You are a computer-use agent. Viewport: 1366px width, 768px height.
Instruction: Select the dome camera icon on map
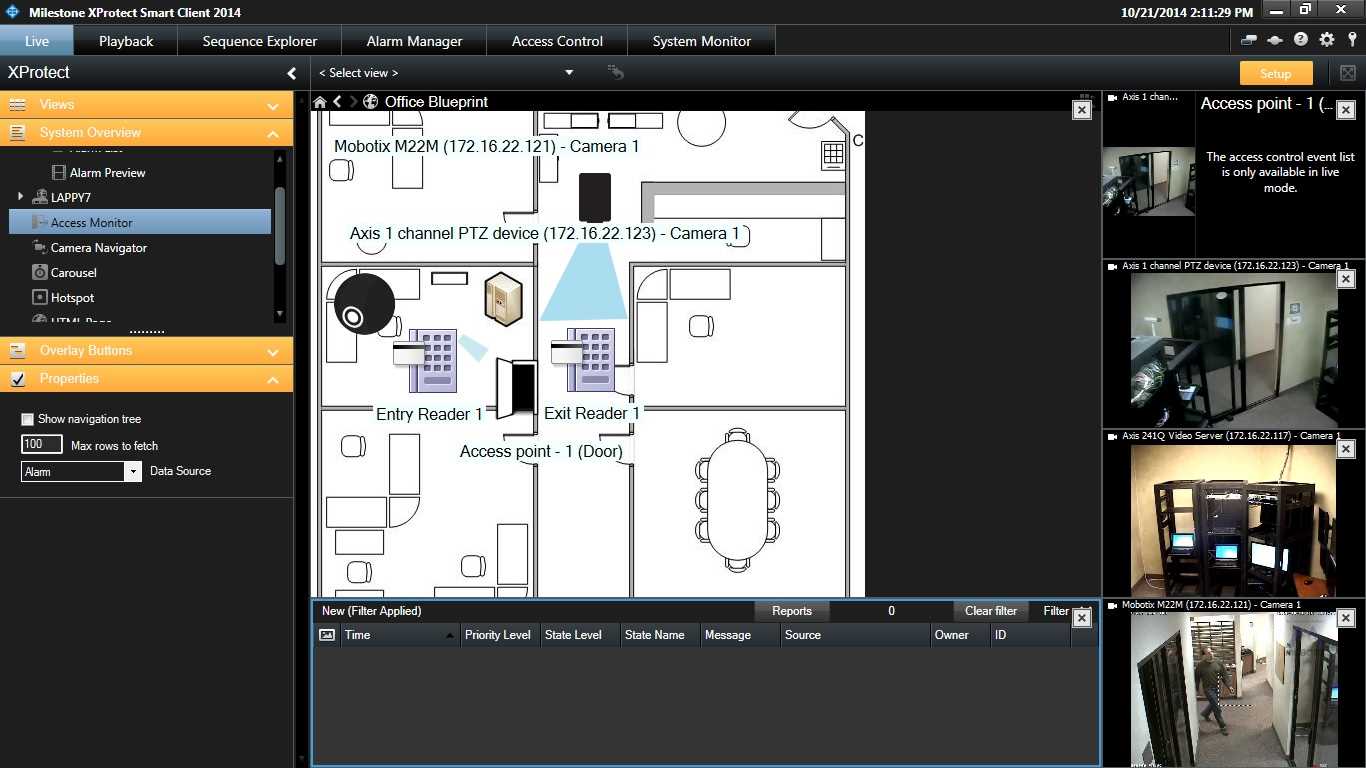(x=364, y=304)
